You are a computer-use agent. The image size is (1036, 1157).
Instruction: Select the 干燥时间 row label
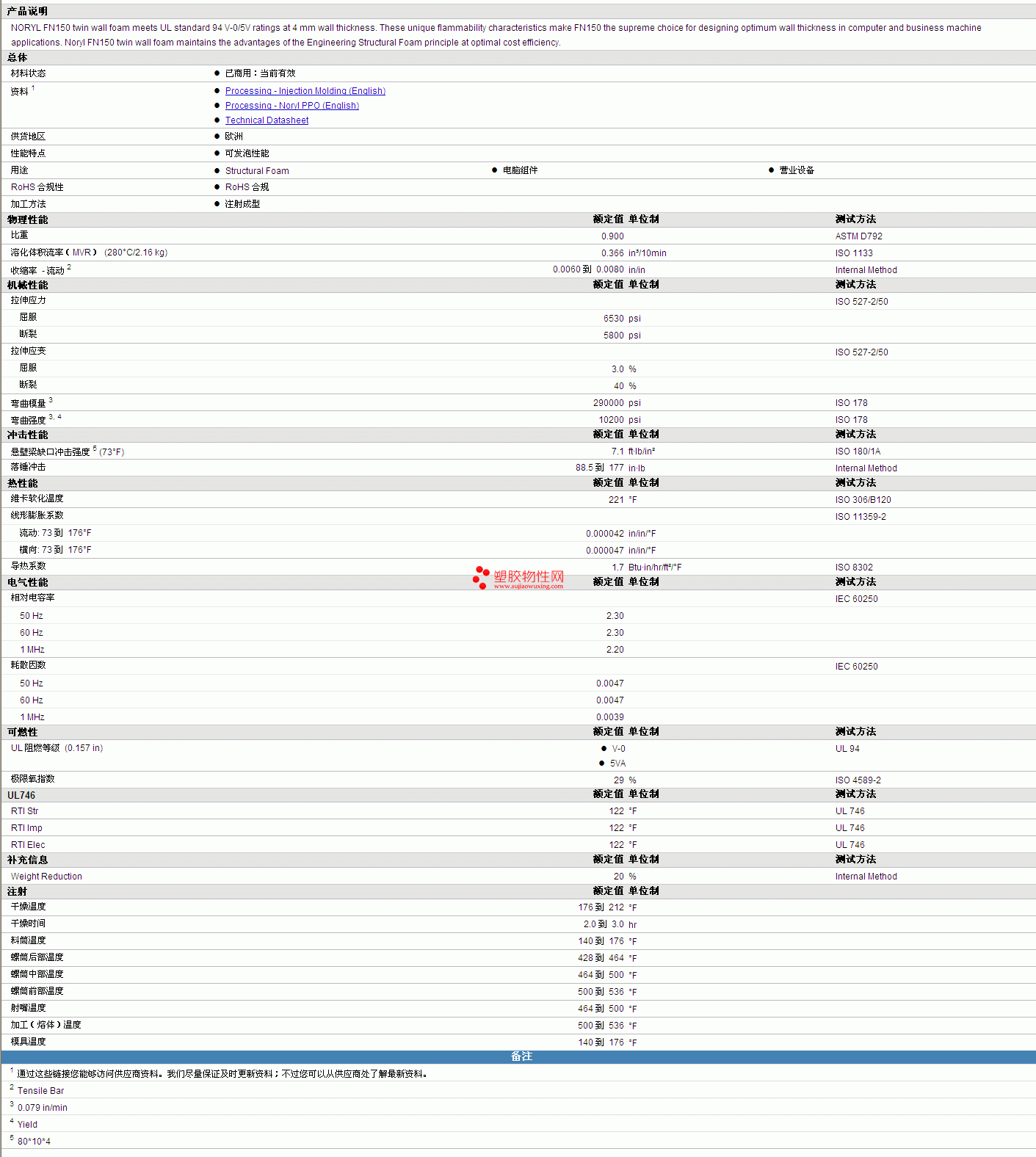tap(28, 924)
